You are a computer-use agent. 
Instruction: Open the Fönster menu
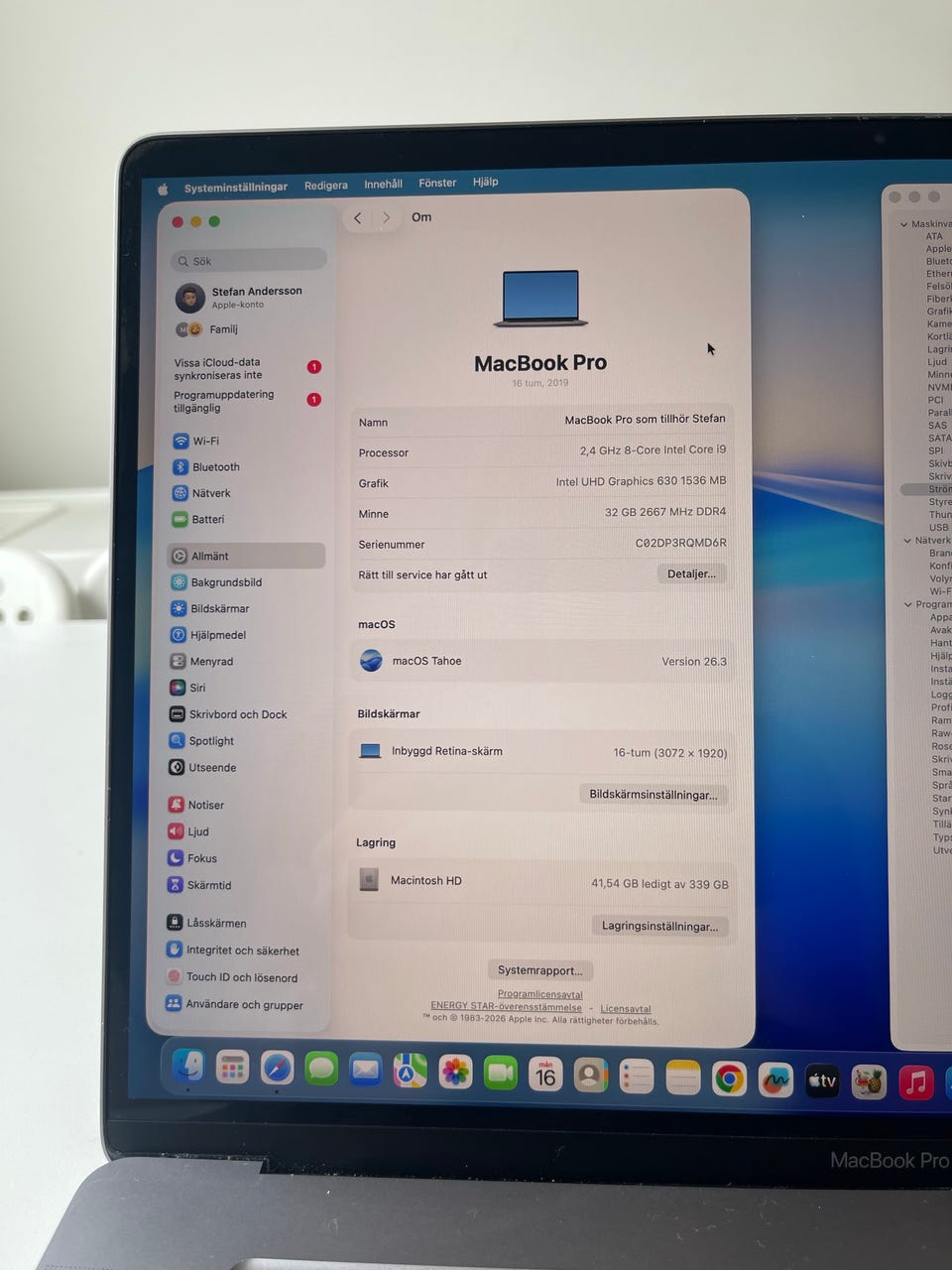[437, 183]
